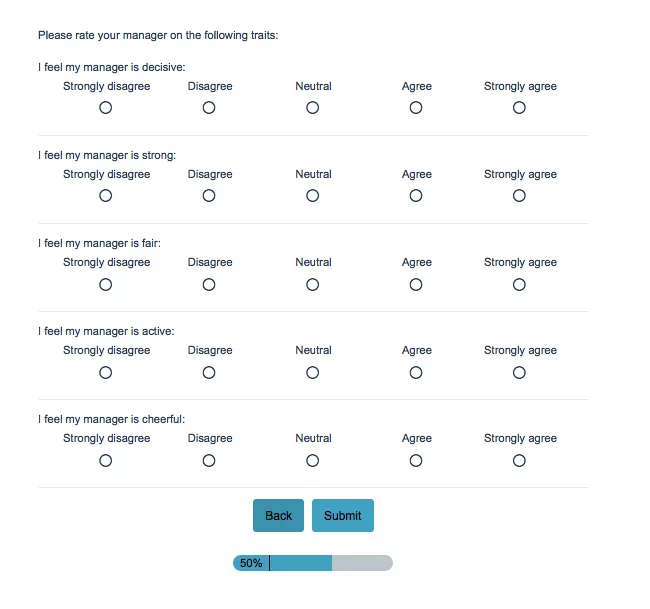Select Strongly disagree for manager is decisive

[x=106, y=108]
